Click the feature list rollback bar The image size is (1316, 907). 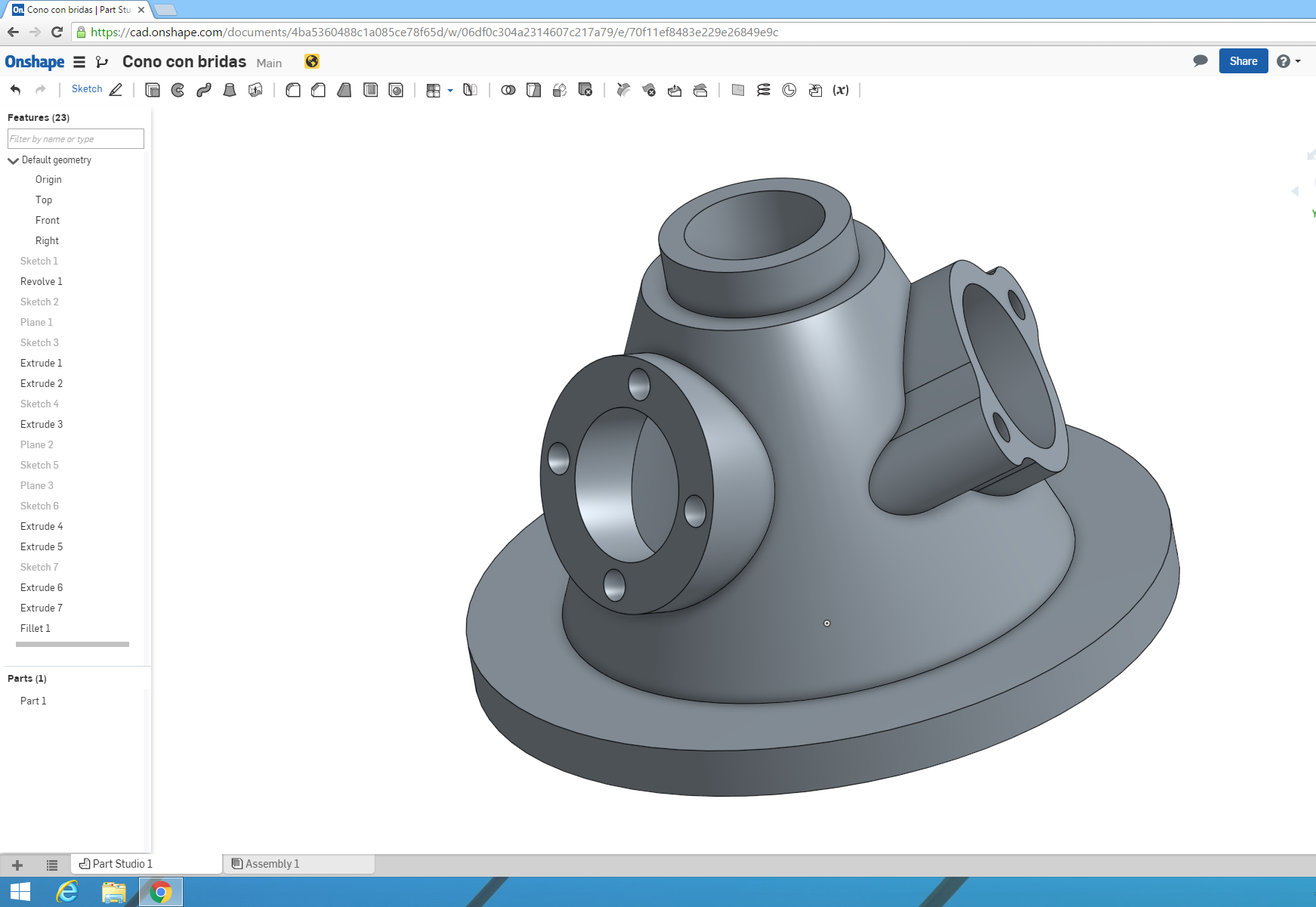tap(73, 645)
